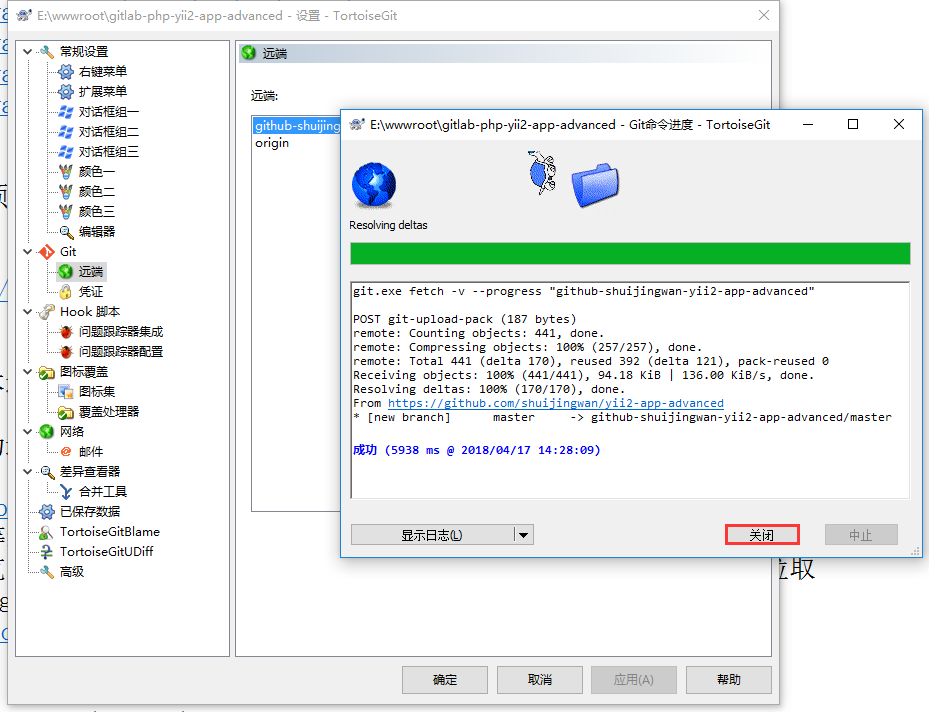929x712 pixels.
Task: Click the gear icon beside 已保存数据
Action: pyautogui.click(x=46, y=512)
